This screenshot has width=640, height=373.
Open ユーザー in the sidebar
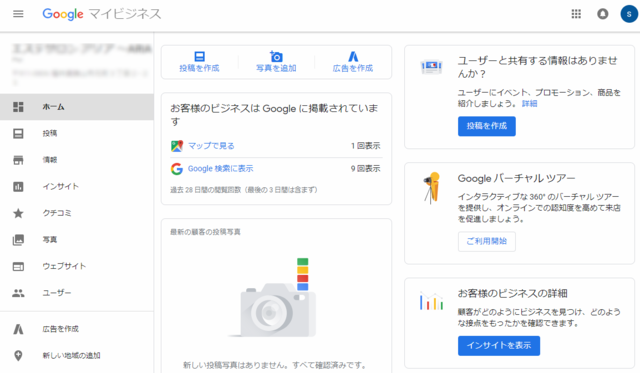tap(77, 293)
